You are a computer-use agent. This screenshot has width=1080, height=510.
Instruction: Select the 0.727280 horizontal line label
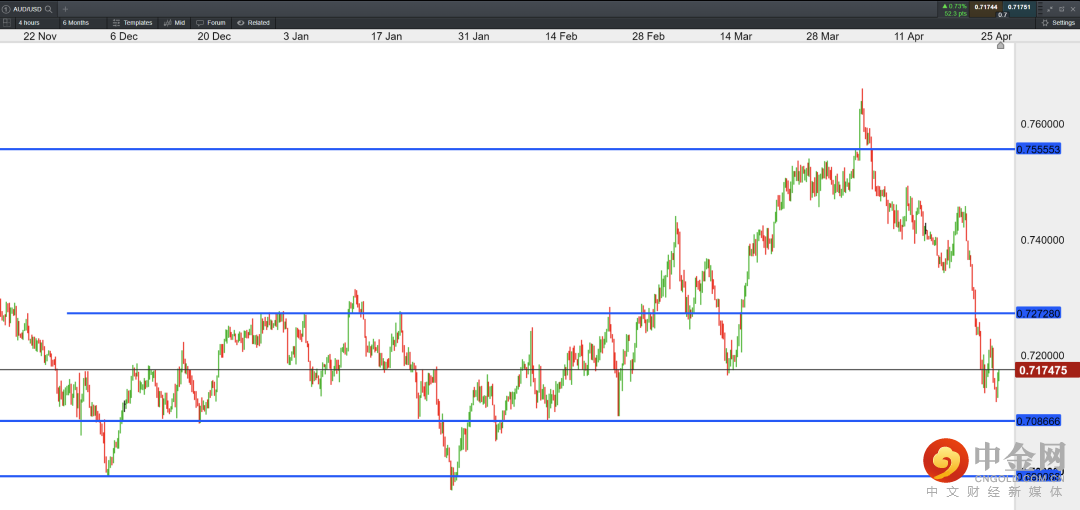(1038, 313)
